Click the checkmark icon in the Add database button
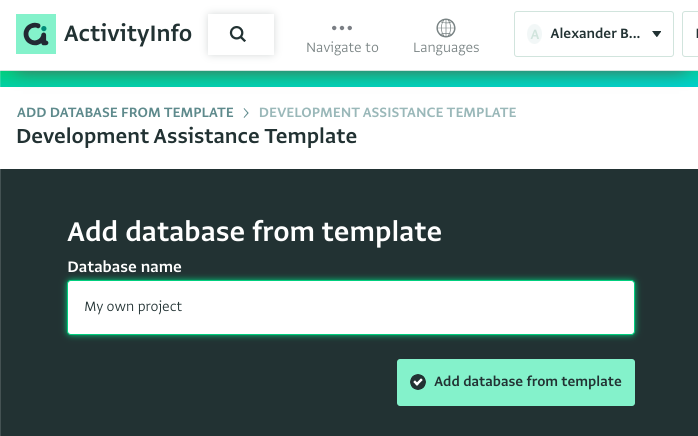The height and width of the screenshot is (436, 698). click(418, 382)
